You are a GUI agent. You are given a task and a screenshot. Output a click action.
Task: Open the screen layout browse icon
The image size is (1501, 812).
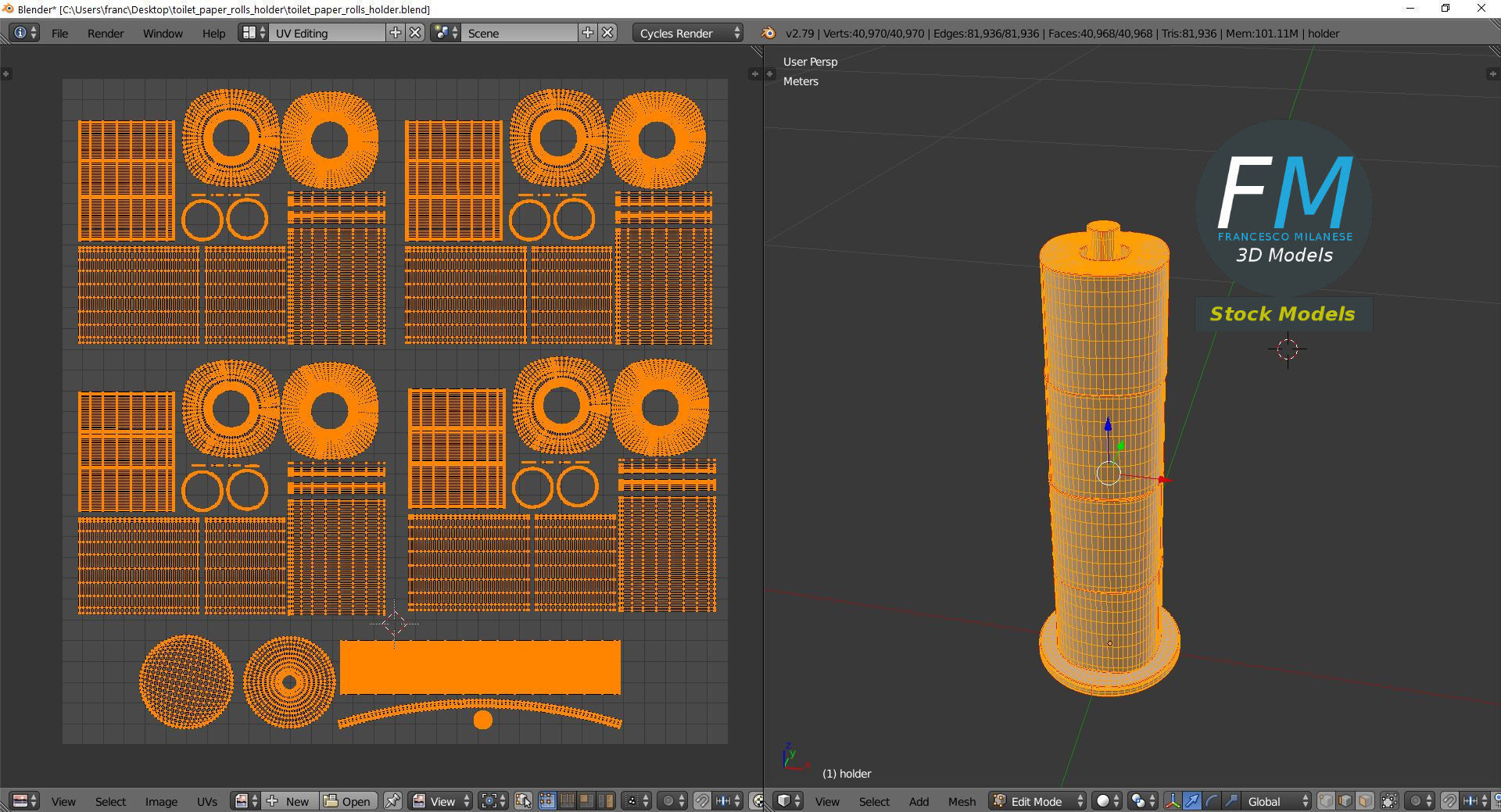click(x=253, y=33)
